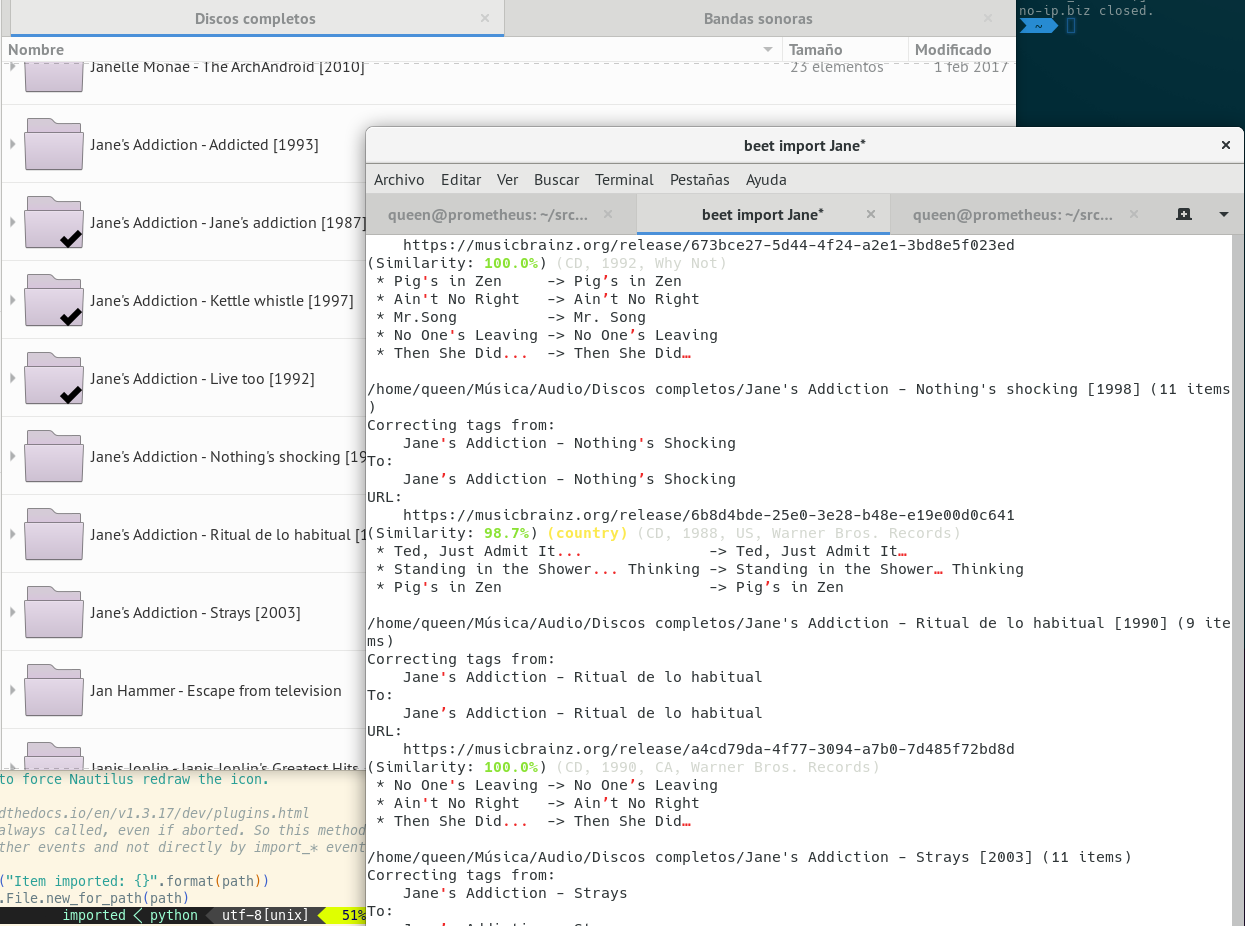Switch to last queen@prometheus terminal tab
This screenshot has height=926, width=1245.
1025,214
